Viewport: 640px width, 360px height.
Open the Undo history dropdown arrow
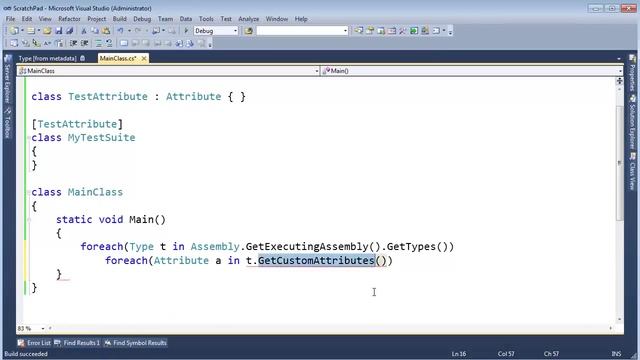tap(129, 31)
